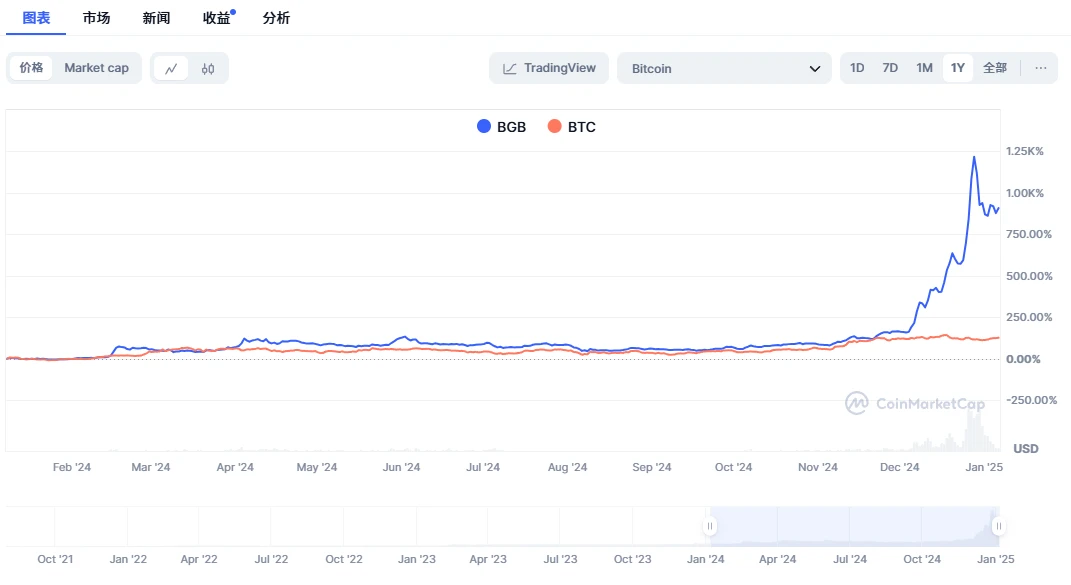1071x585 pixels.
Task: Select the 分析 tab
Action: 276,18
